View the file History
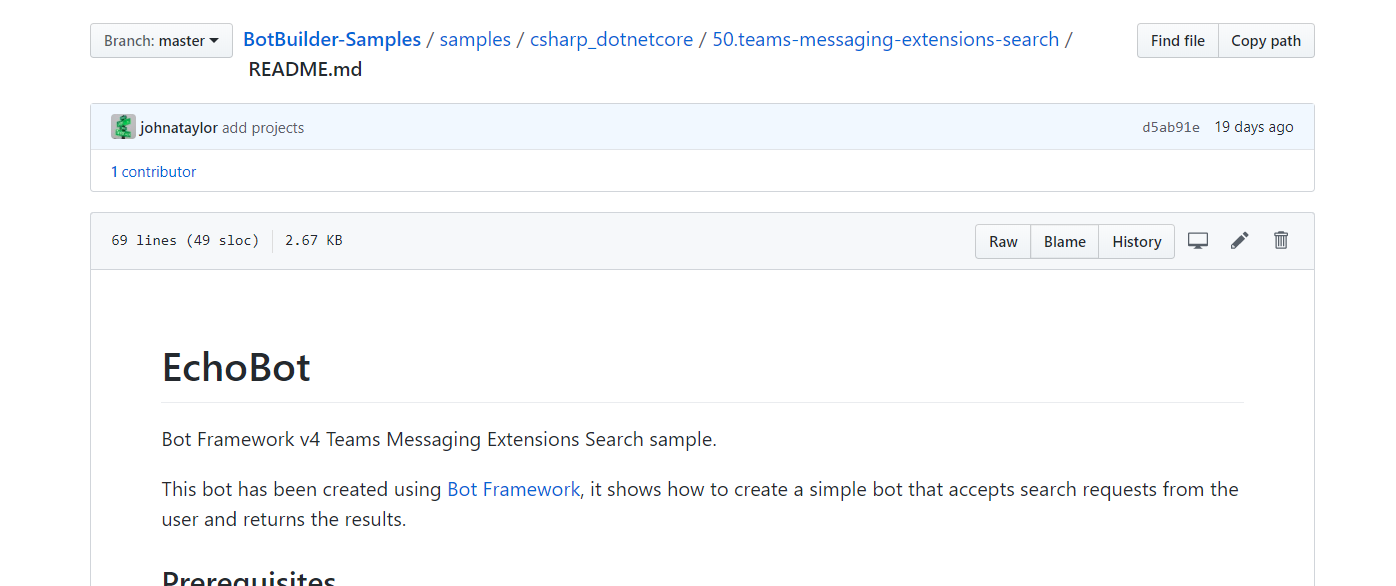 coord(1136,241)
